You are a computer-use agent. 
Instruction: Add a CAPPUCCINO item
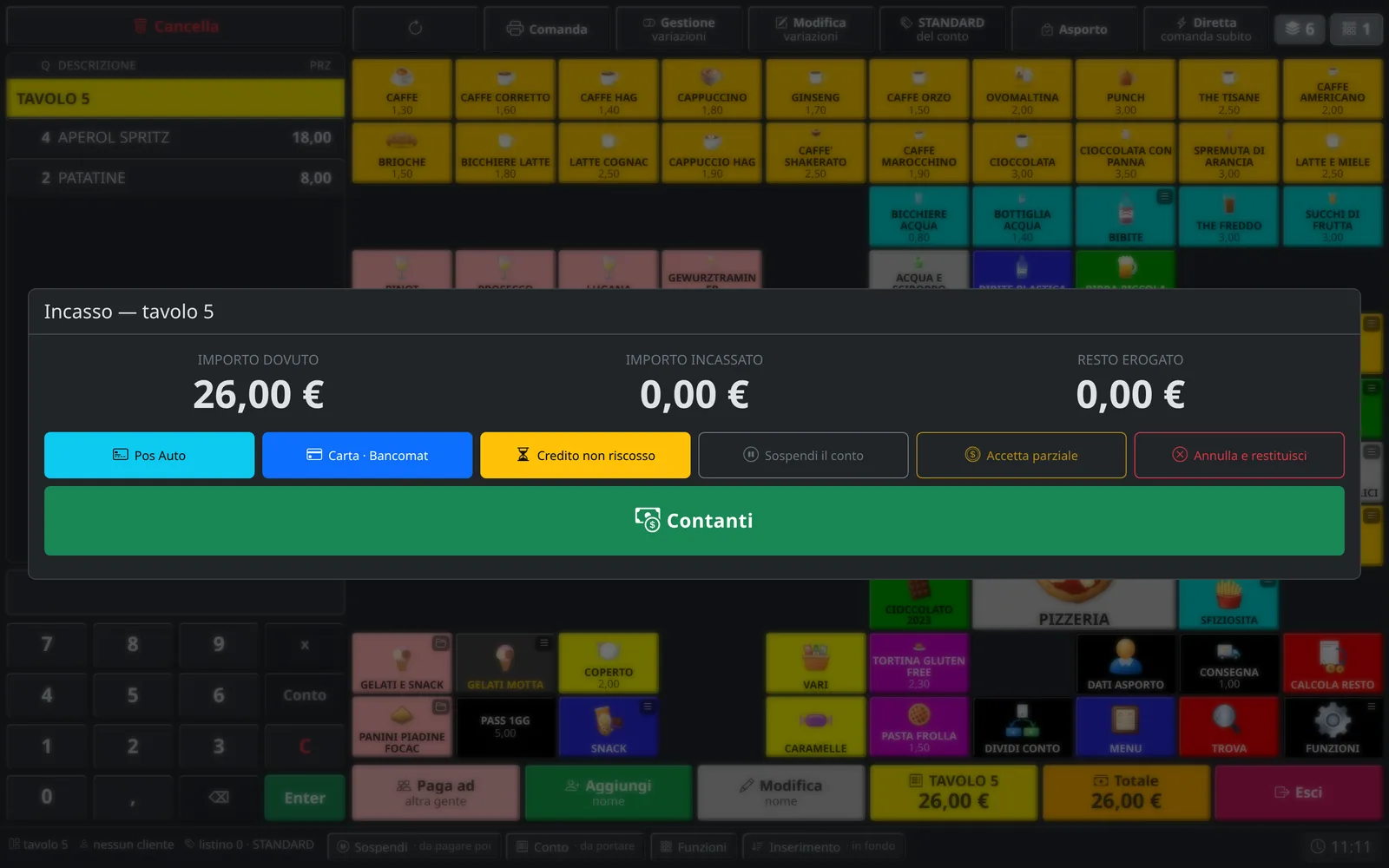[x=712, y=89]
